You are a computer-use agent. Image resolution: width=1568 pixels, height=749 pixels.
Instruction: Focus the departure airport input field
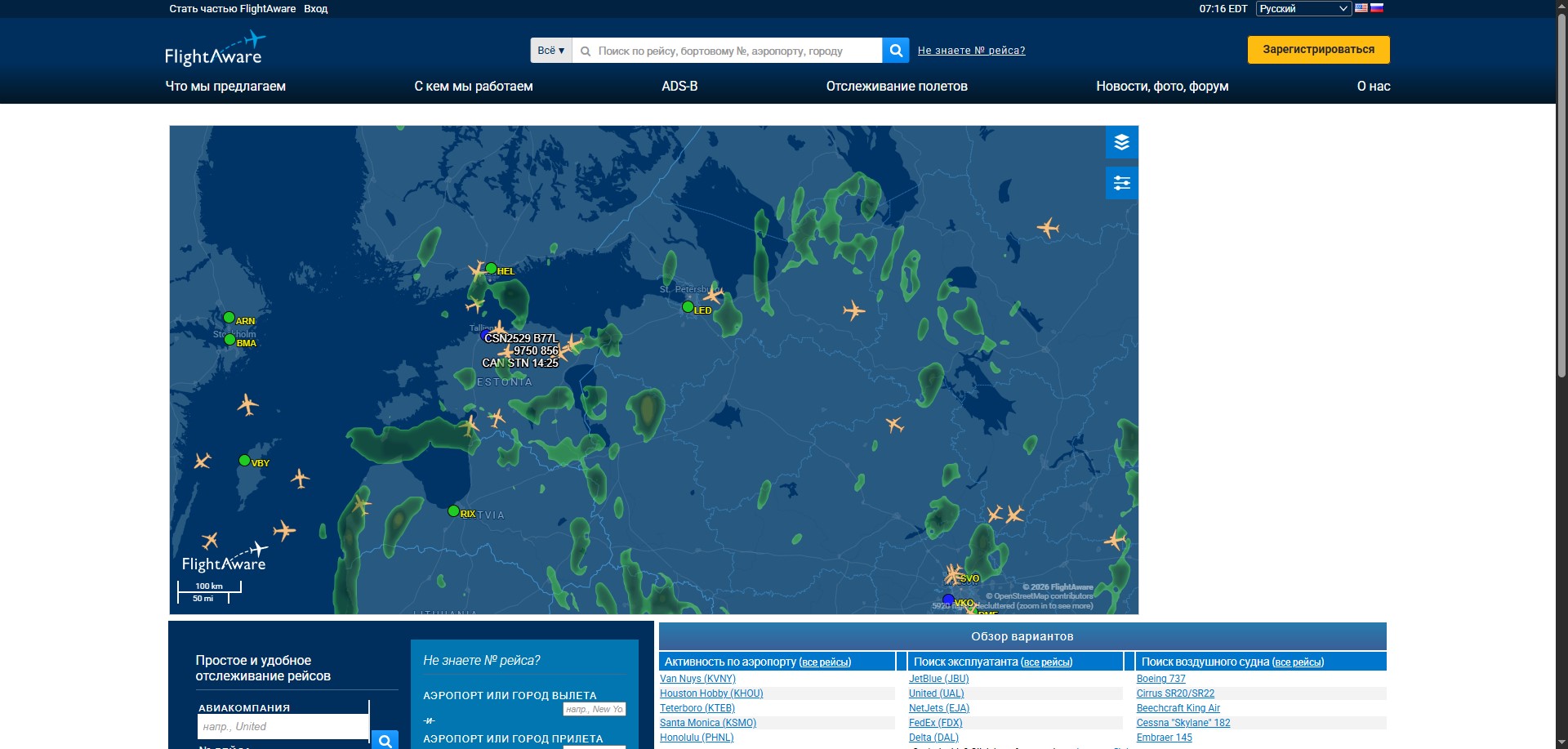pos(595,709)
